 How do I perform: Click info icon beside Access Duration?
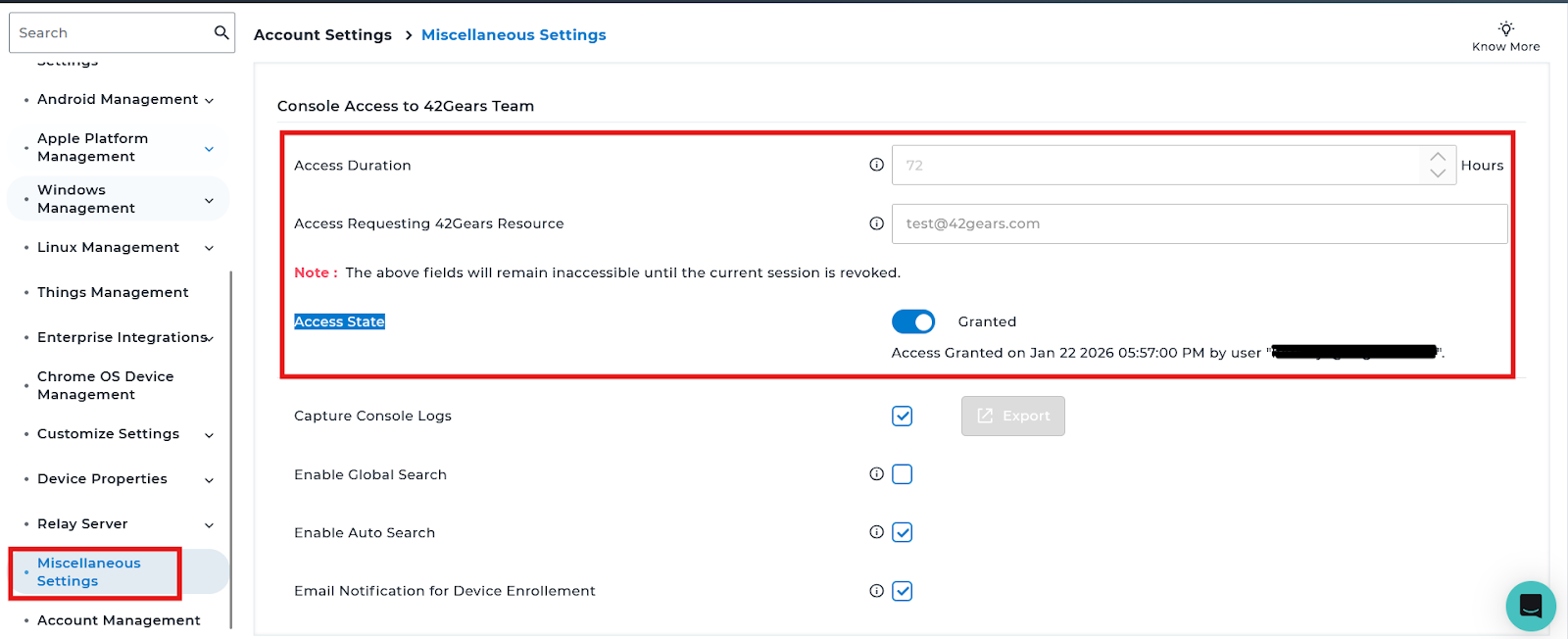click(x=876, y=165)
